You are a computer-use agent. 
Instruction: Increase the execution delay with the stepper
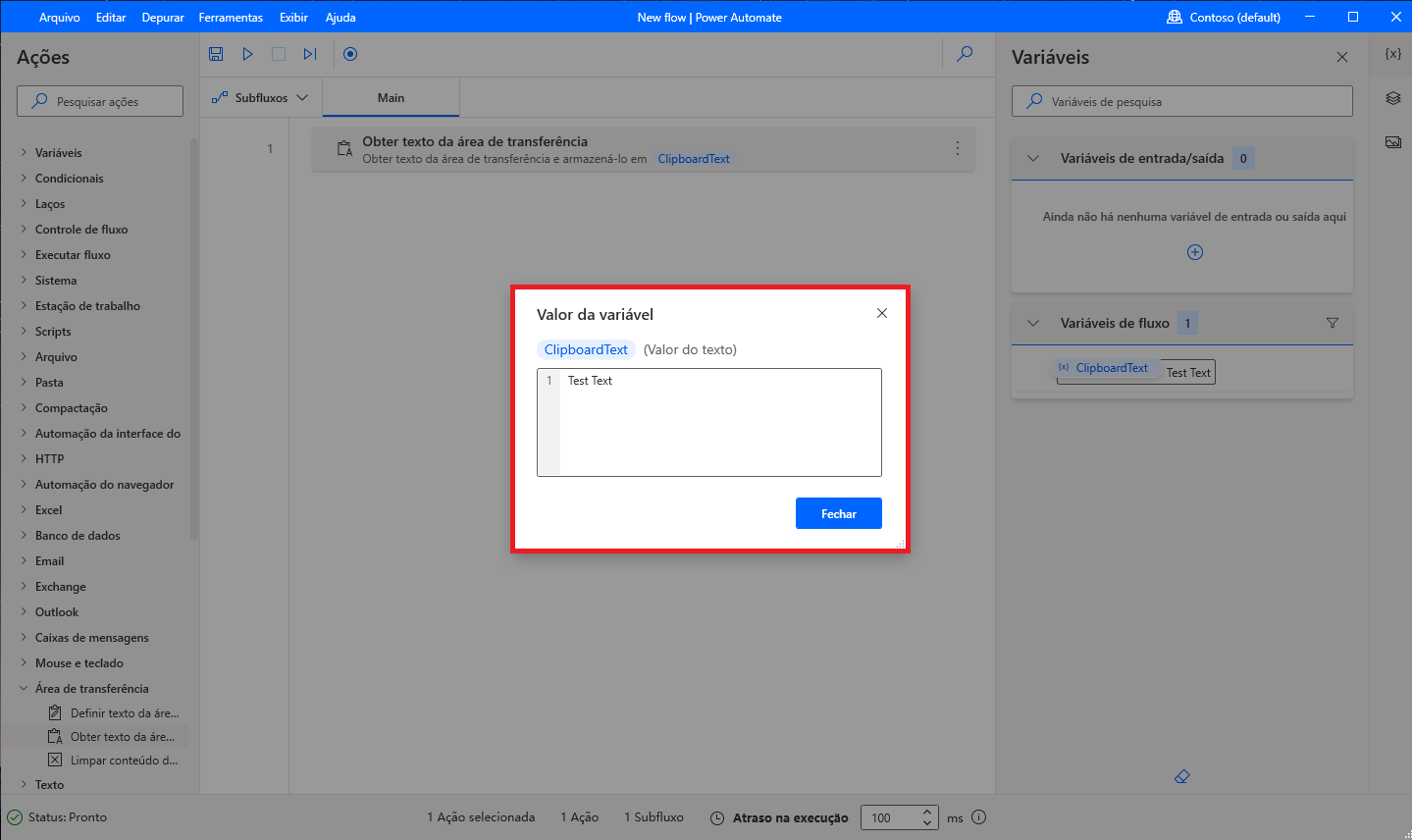(x=925, y=813)
